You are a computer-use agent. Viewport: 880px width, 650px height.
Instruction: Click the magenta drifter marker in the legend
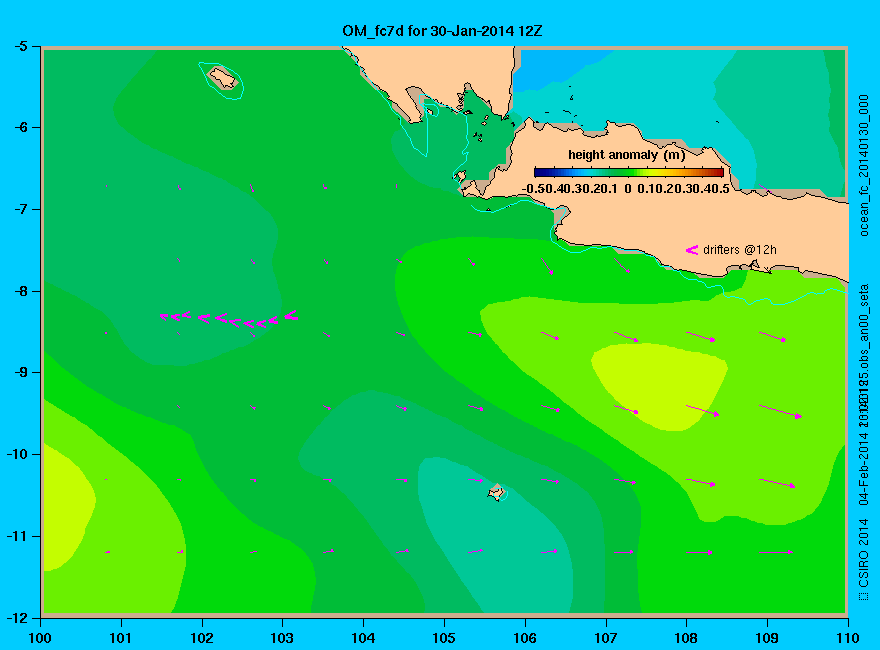coord(692,250)
